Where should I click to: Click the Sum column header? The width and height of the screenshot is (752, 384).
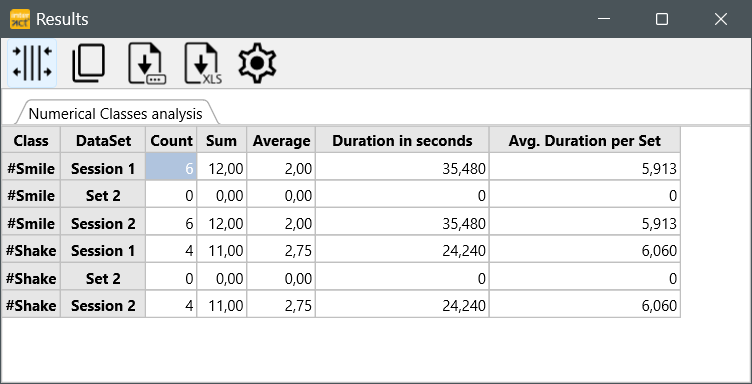[222, 140]
